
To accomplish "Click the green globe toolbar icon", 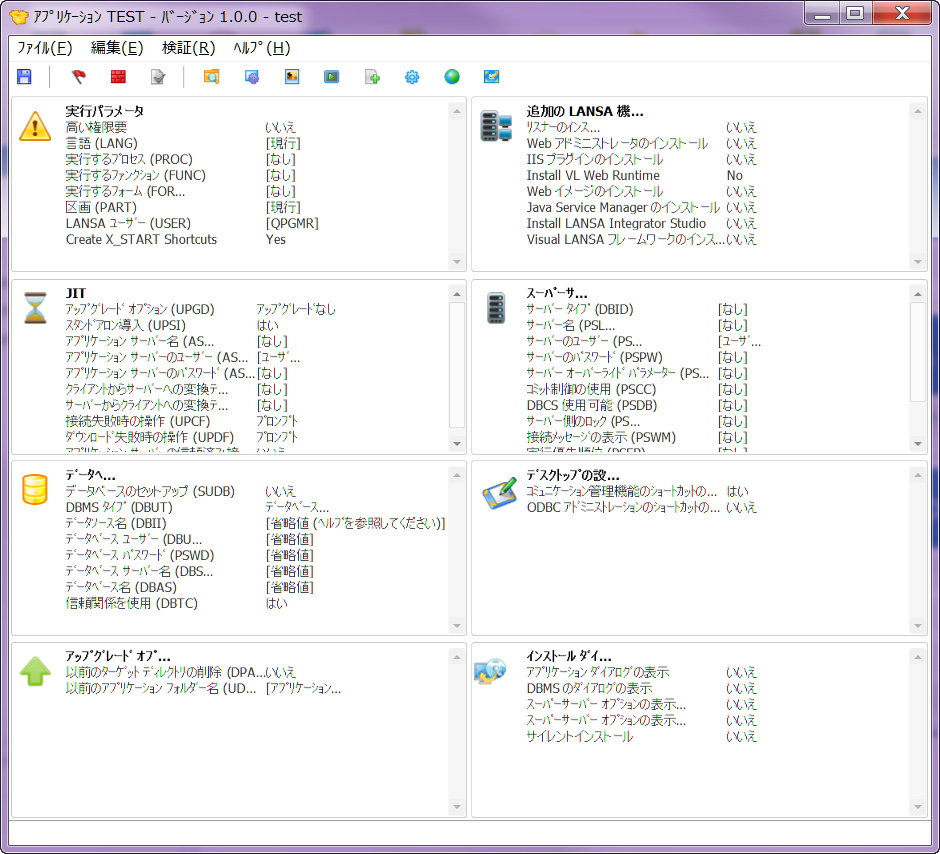I will click(452, 77).
